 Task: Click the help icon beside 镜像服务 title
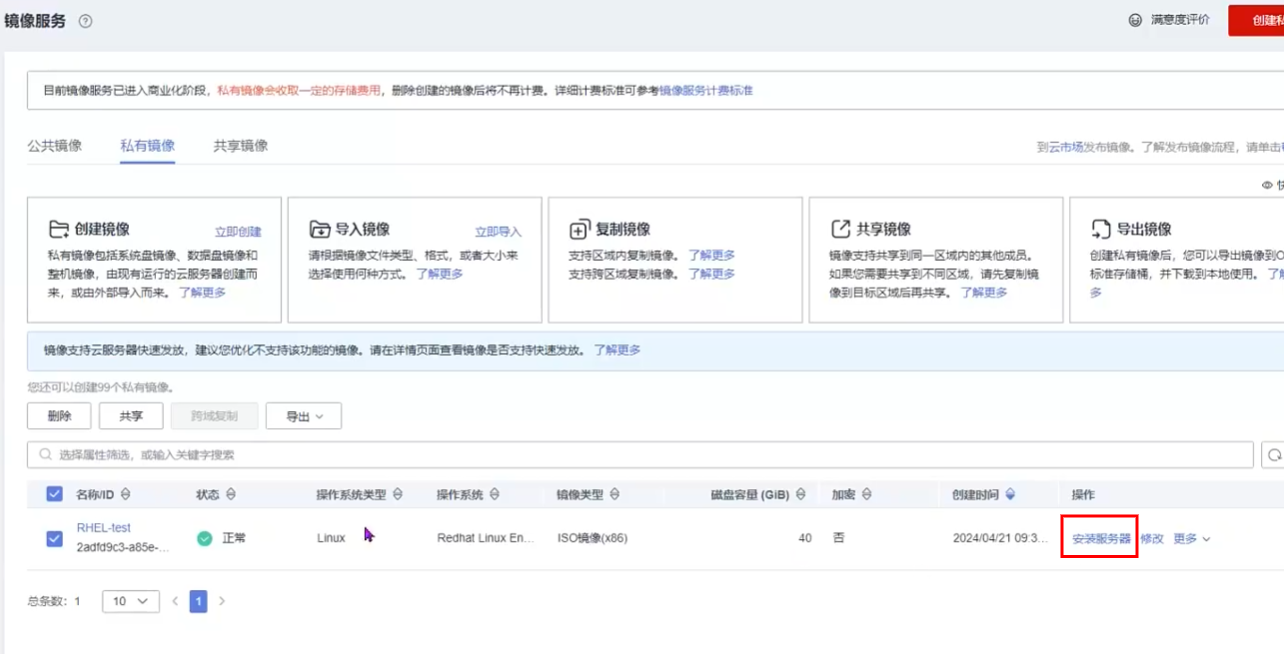tap(86, 21)
